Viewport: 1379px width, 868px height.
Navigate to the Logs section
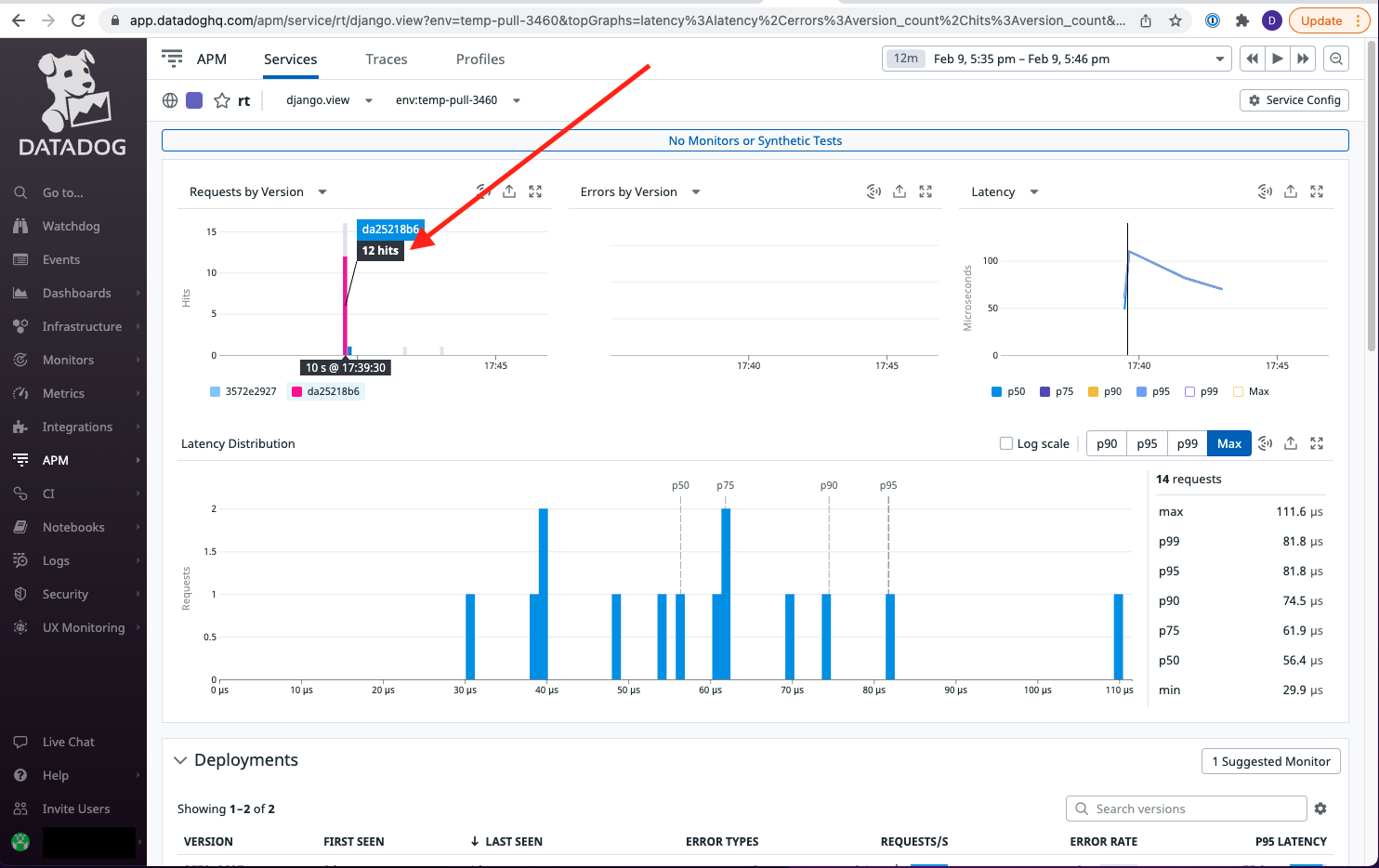pyautogui.click(x=57, y=560)
